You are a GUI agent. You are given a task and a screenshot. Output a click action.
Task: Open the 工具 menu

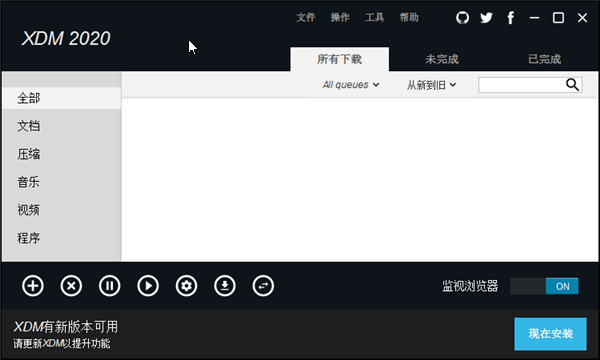click(x=375, y=18)
